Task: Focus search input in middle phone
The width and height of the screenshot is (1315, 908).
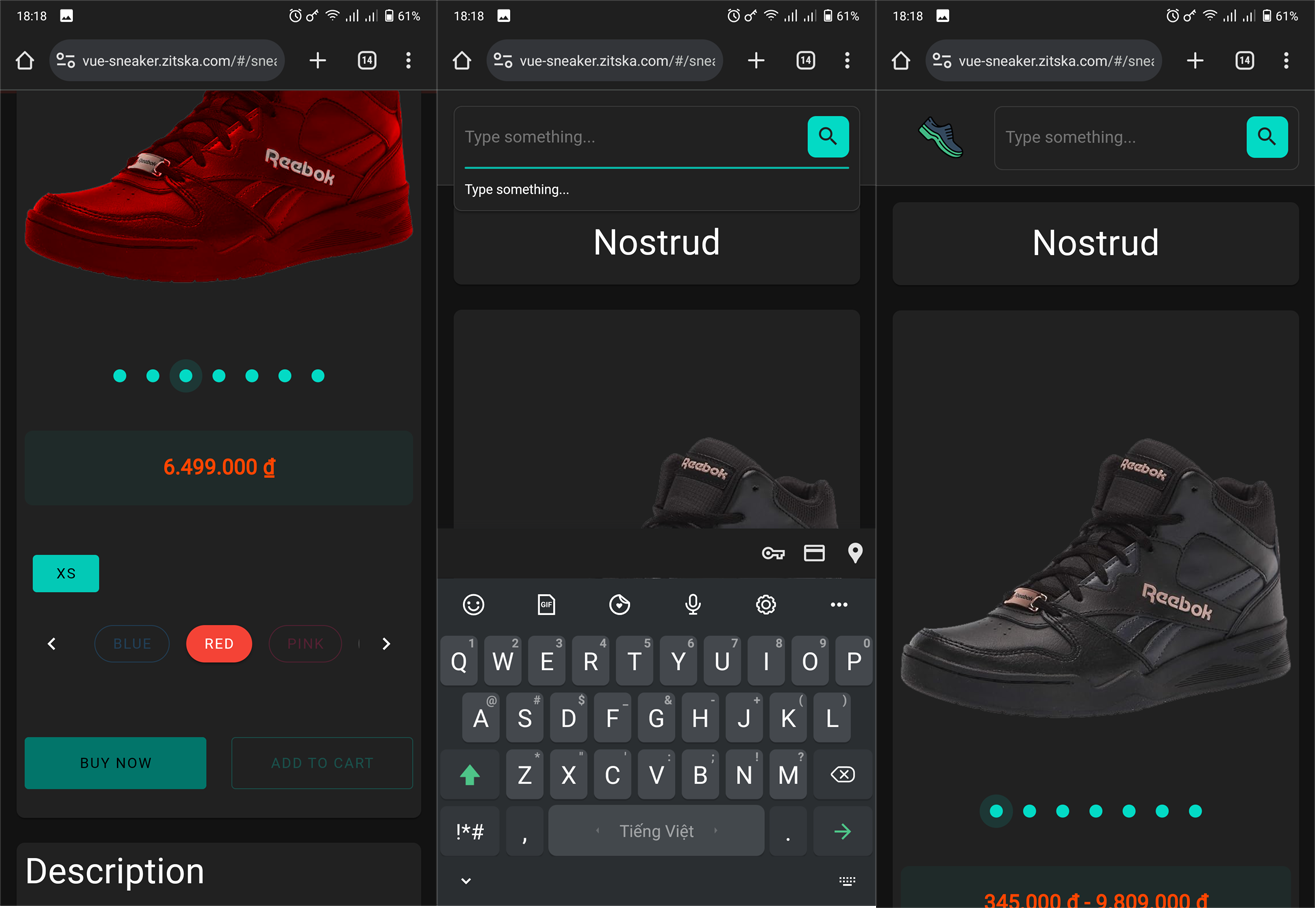Action: 630,137
